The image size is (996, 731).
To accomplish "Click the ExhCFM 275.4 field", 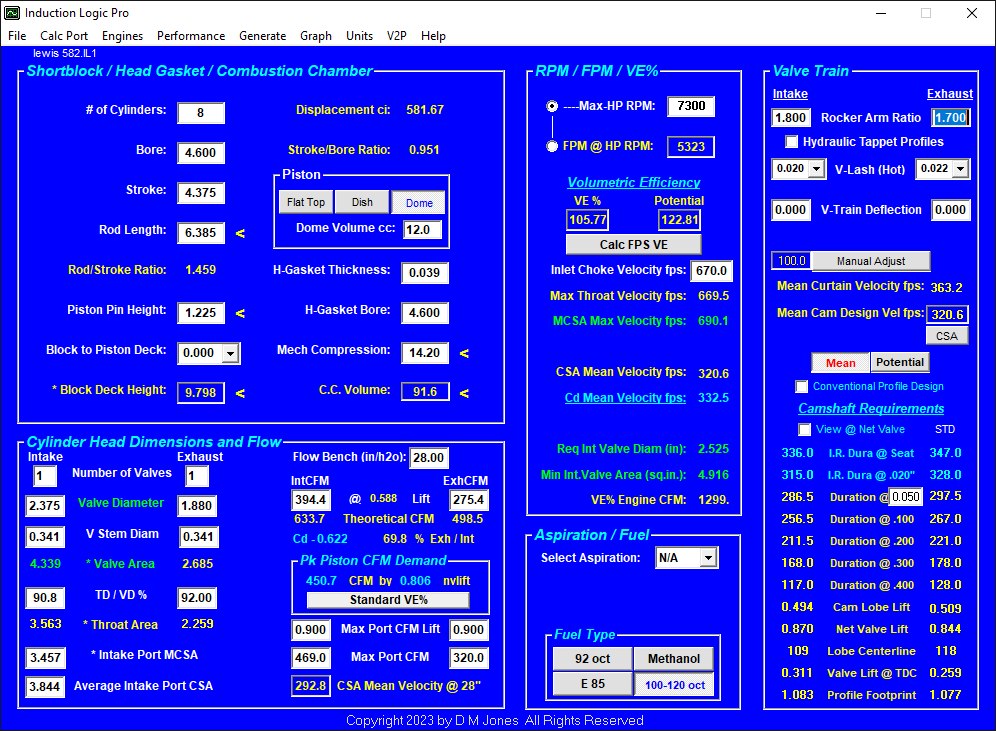I will click(469, 500).
